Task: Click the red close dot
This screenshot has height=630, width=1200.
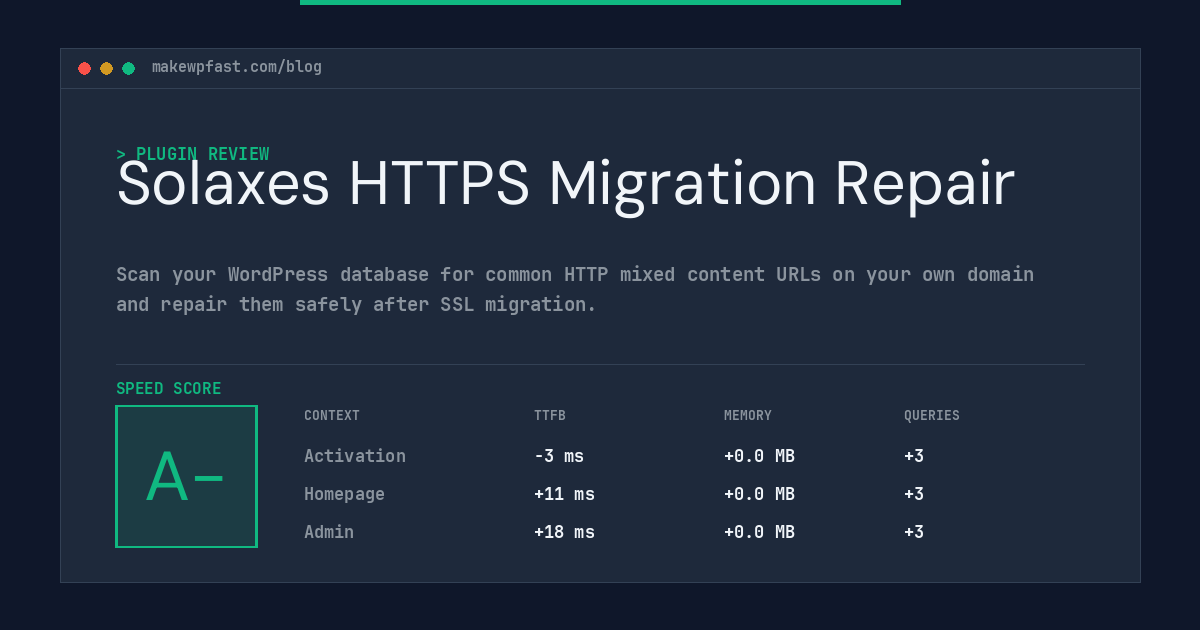Action: 84,68
